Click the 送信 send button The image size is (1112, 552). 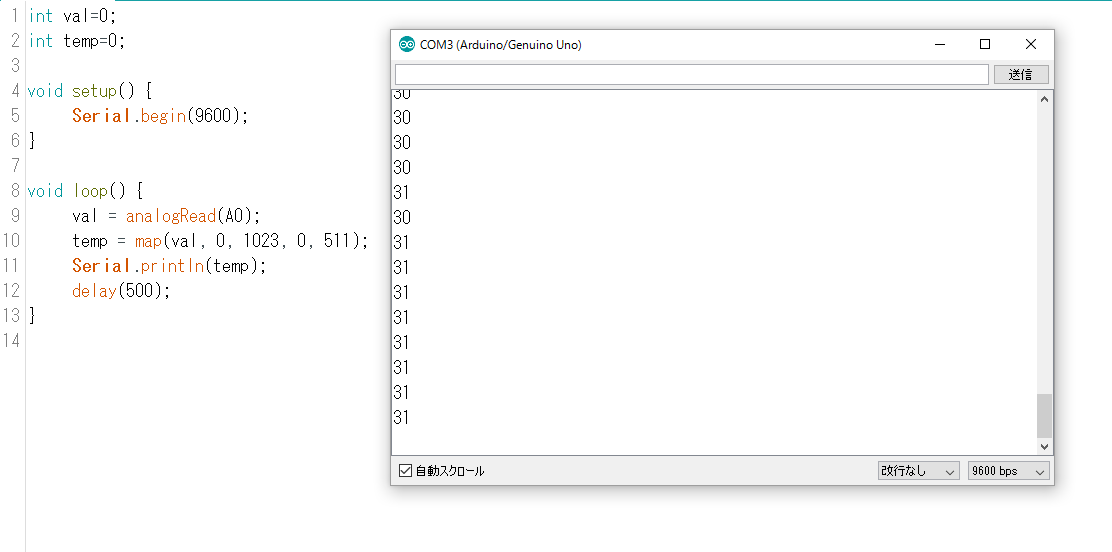(1021, 74)
